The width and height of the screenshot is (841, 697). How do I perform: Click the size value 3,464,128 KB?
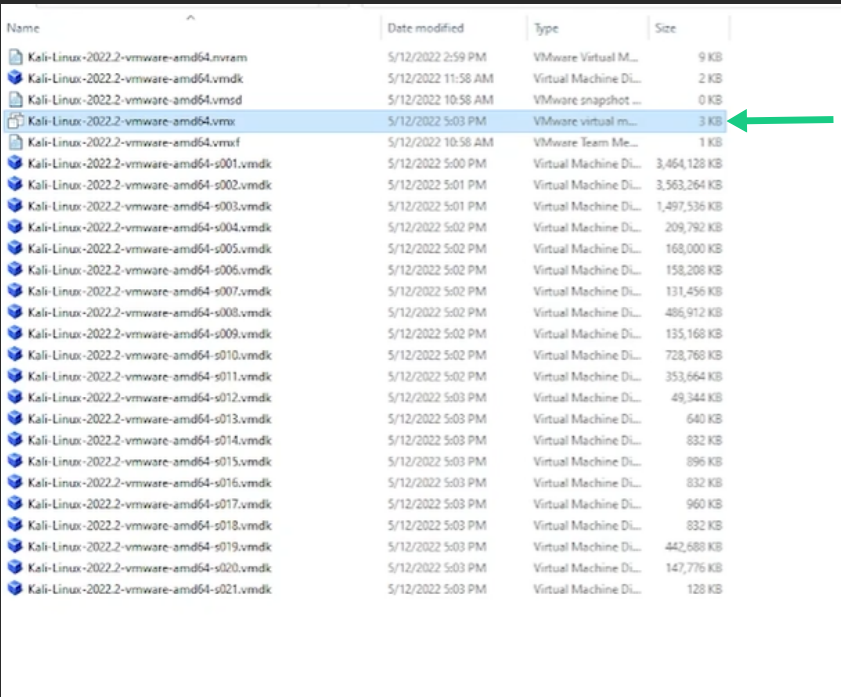689,164
